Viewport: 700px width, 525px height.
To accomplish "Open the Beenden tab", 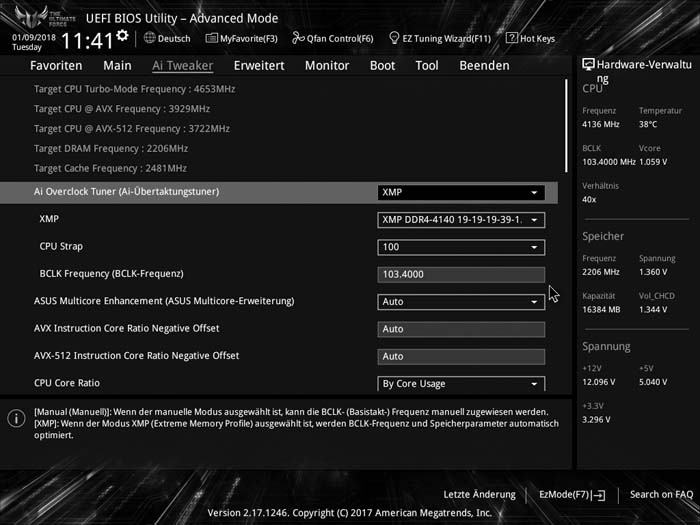I will pyautogui.click(x=484, y=66).
